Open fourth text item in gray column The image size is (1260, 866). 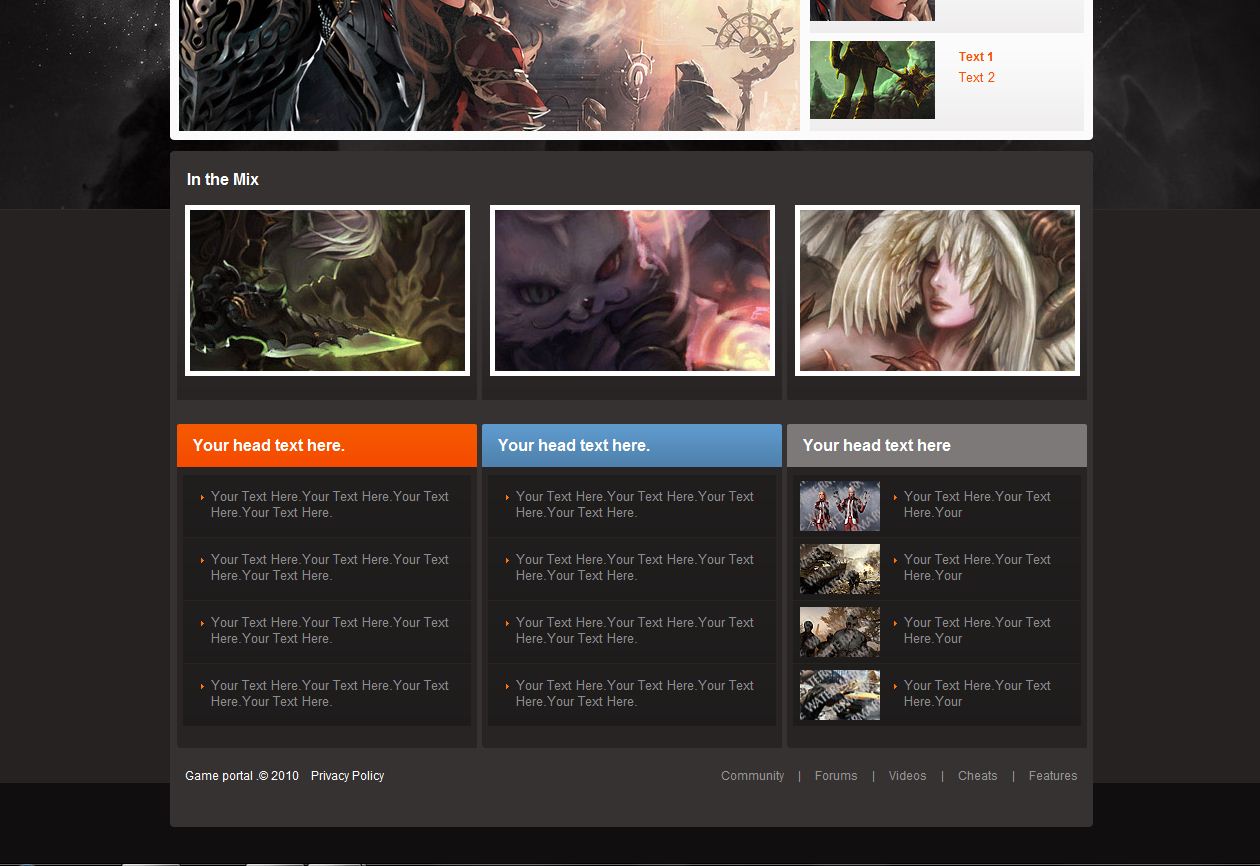(x=977, y=693)
